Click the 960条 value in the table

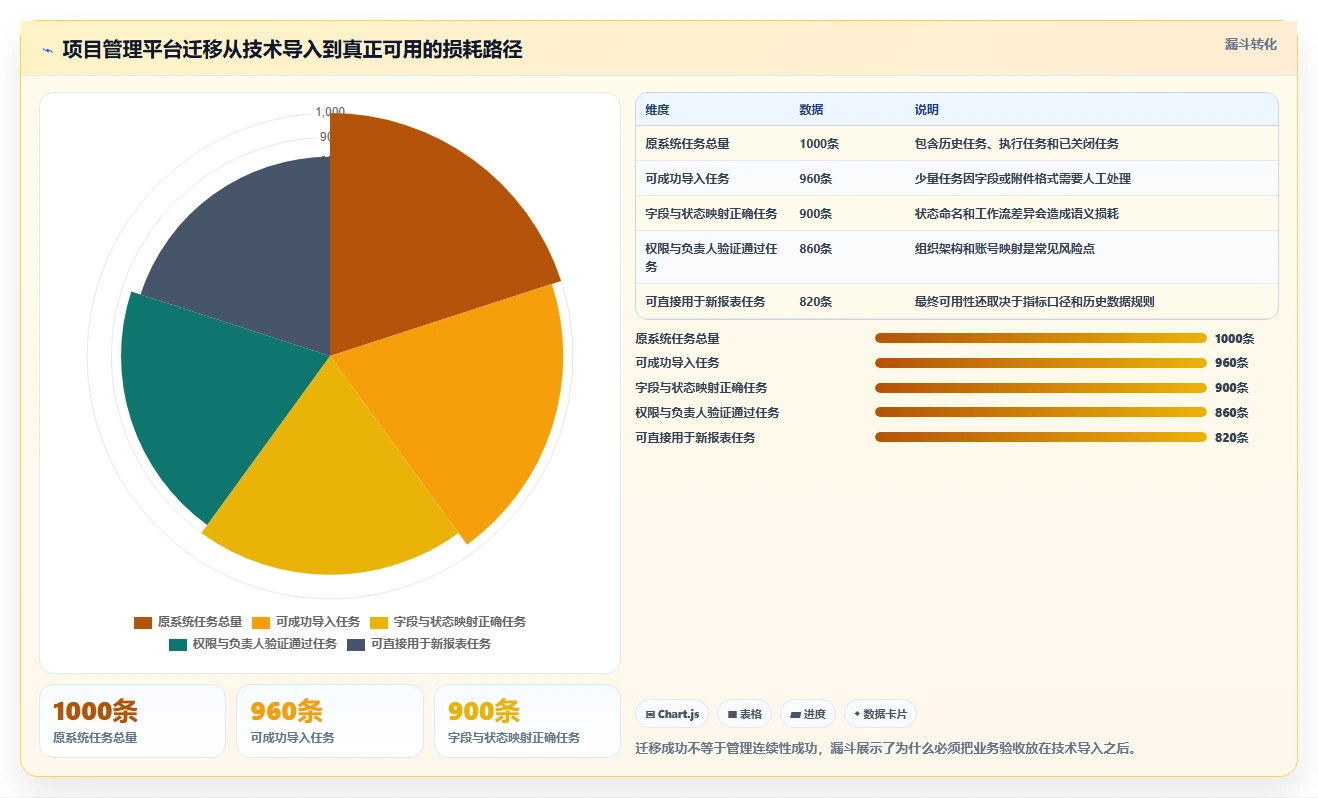tap(815, 179)
